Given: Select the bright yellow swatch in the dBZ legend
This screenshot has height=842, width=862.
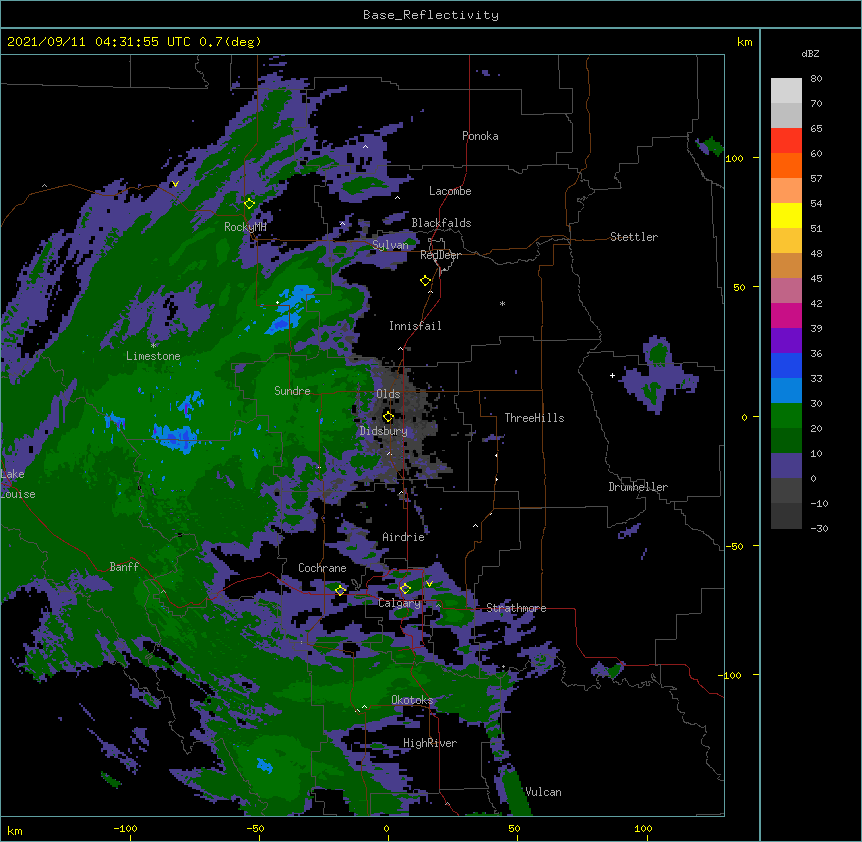Looking at the screenshot, I should pos(786,215).
